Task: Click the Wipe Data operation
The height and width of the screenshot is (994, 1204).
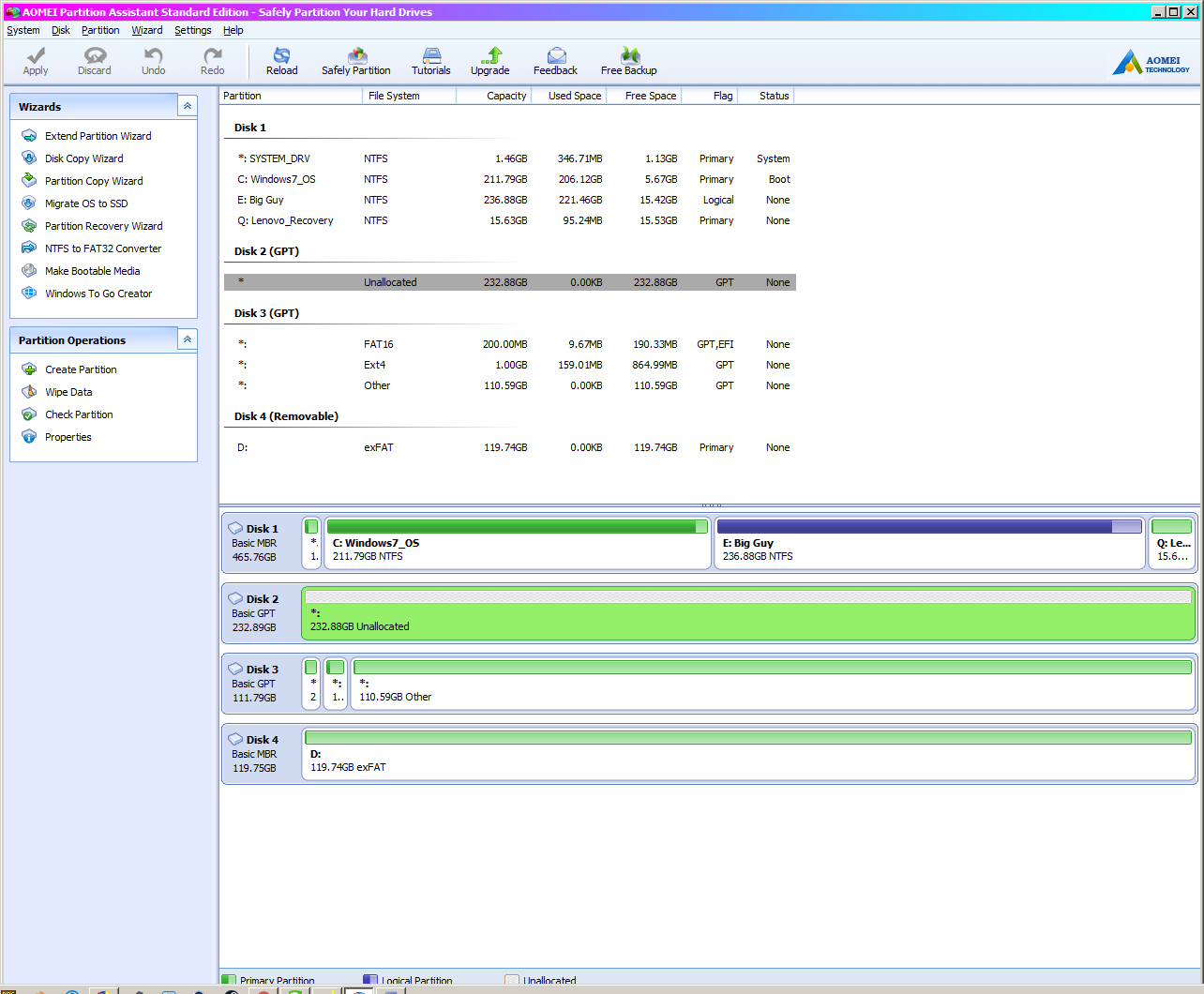Action: 68,392
